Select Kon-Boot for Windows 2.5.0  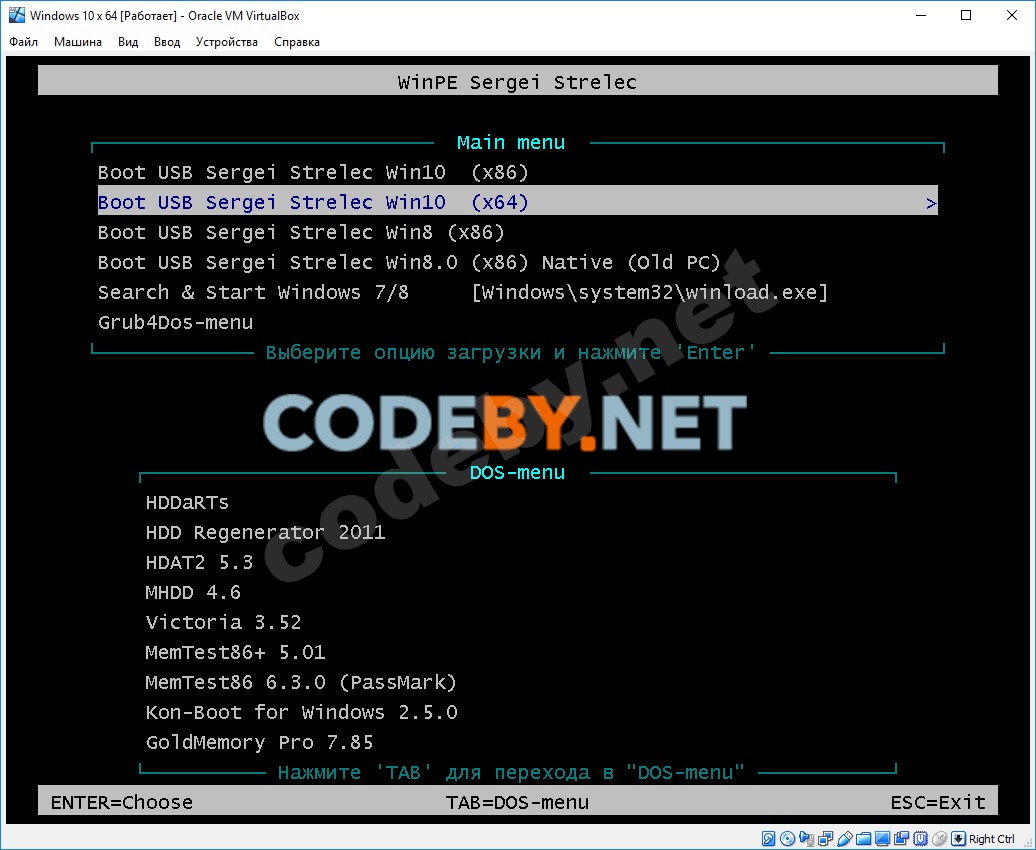click(x=301, y=713)
